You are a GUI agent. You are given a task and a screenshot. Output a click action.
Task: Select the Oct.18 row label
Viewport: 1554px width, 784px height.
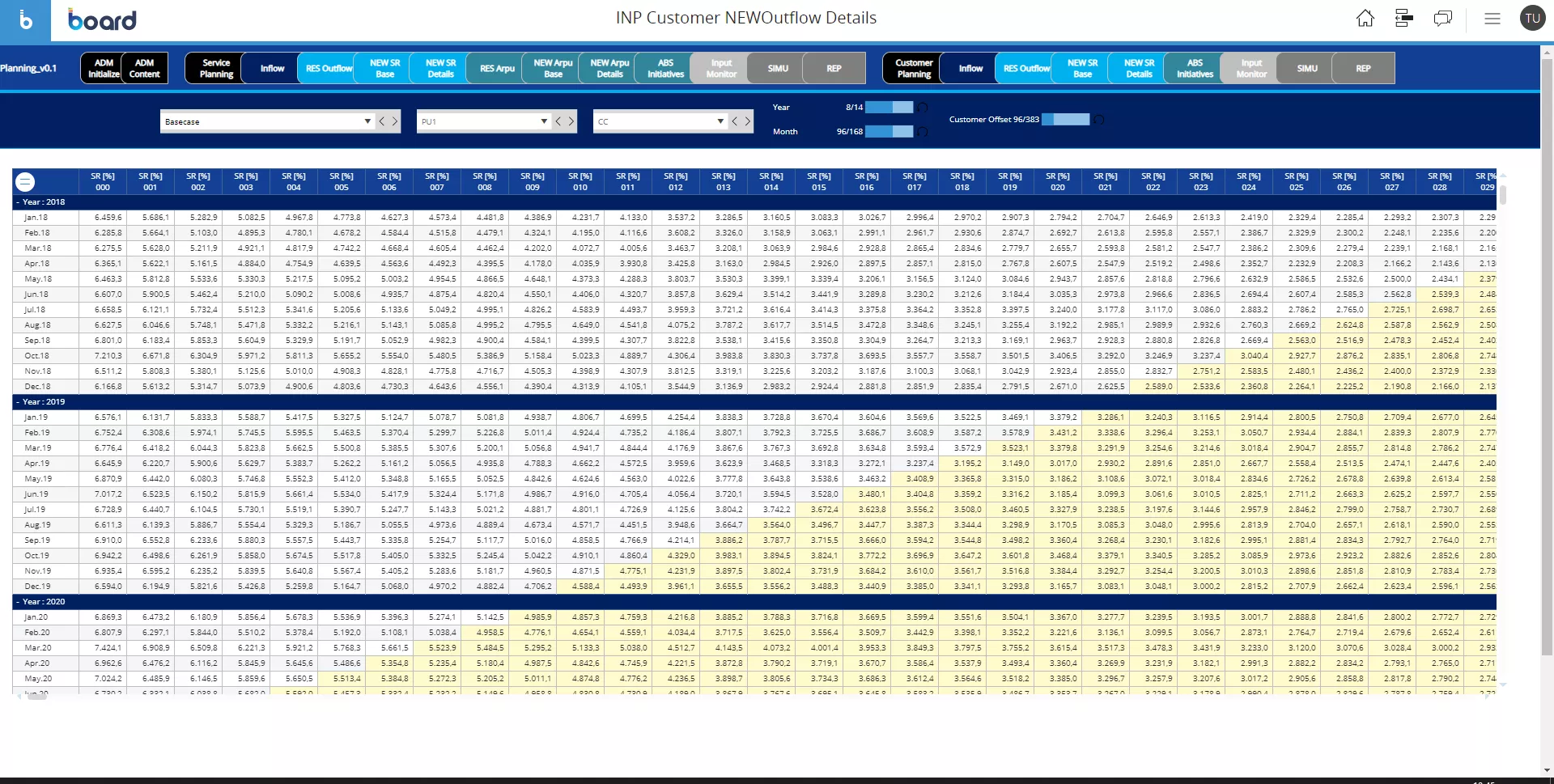click(36, 356)
